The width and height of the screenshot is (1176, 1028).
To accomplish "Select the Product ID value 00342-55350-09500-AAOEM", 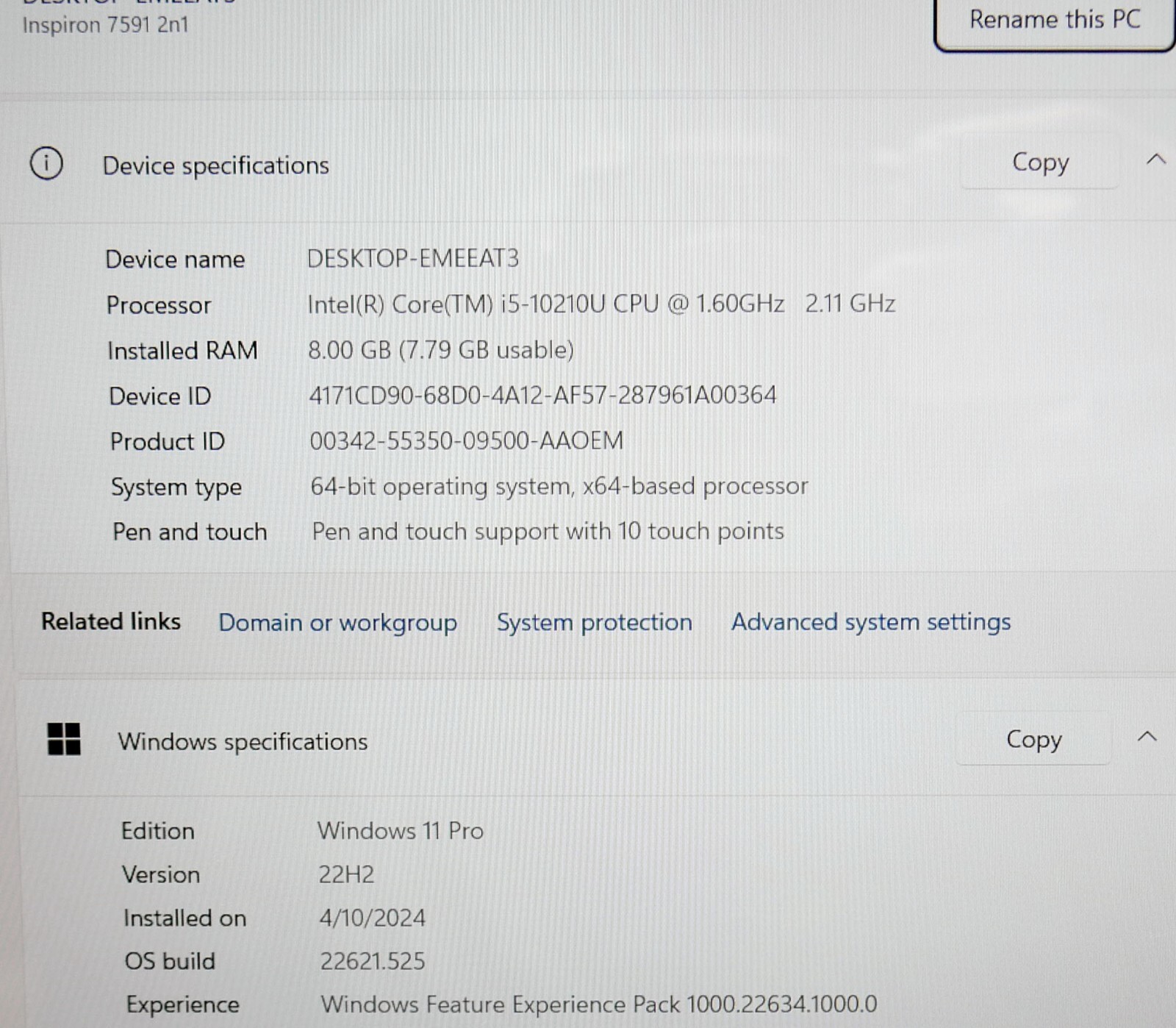I will click(466, 440).
